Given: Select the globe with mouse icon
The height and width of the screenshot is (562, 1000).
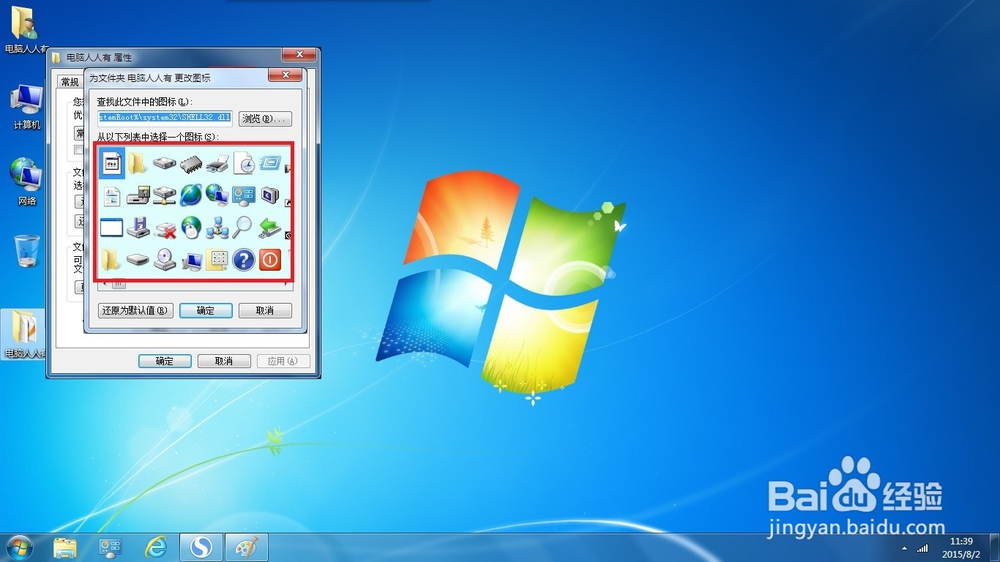Looking at the screenshot, I should [x=191, y=228].
